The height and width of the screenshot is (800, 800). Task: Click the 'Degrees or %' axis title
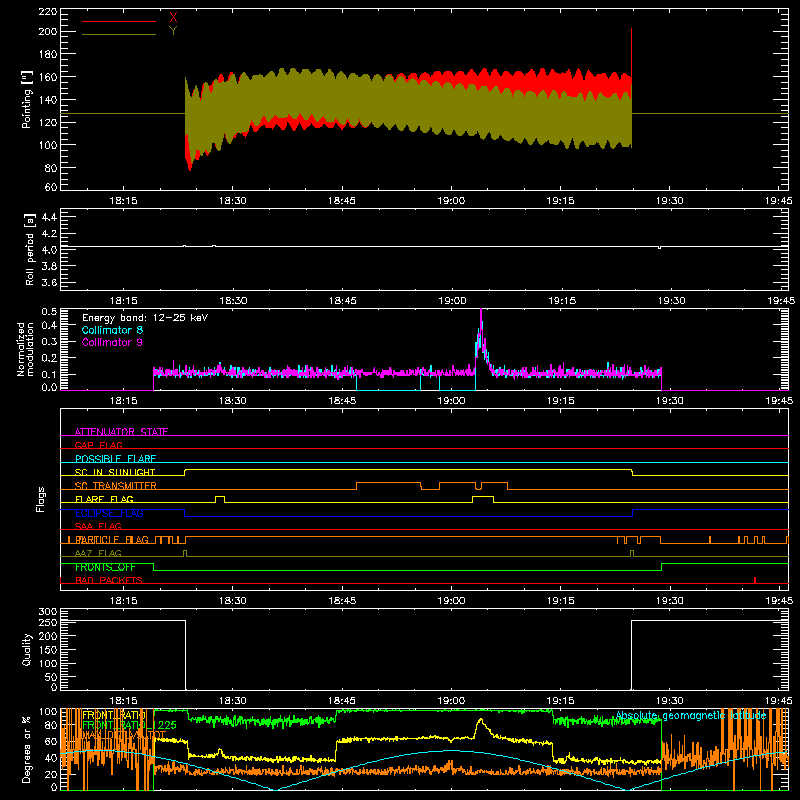27,749
